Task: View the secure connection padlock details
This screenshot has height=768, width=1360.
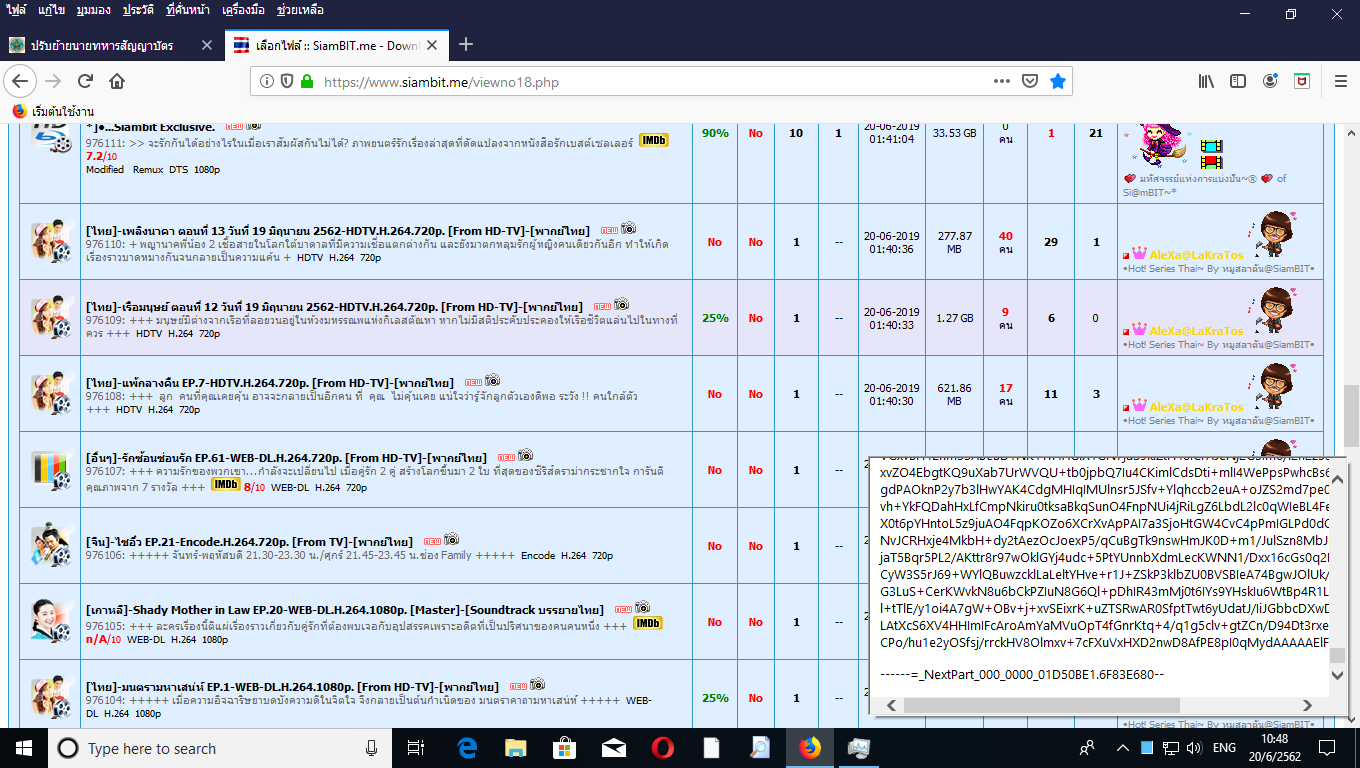Action: (x=306, y=81)
